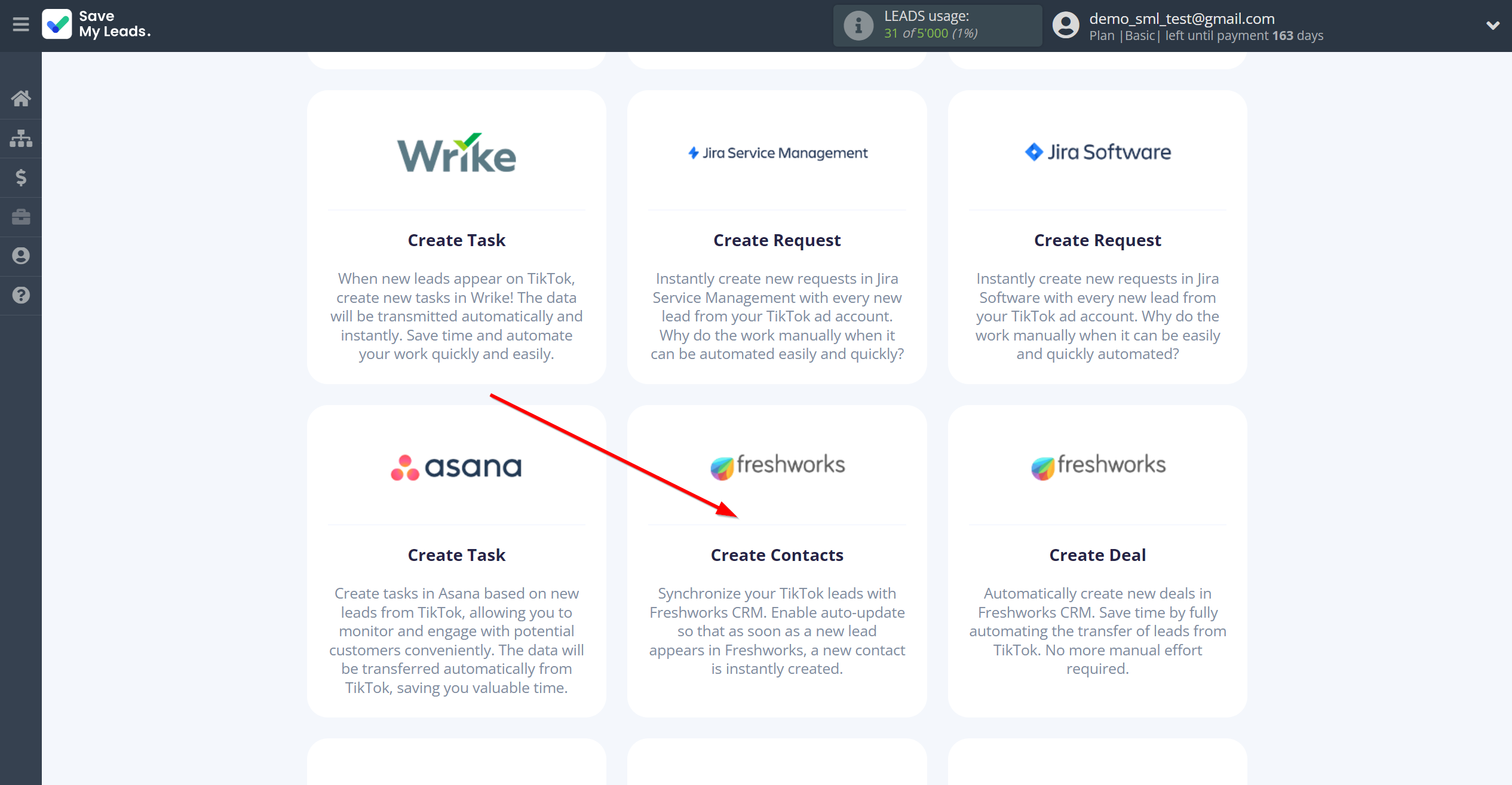Open the profile sidebar icon
The width and height of the screenshot is (1512, 785).
(21, 256)
